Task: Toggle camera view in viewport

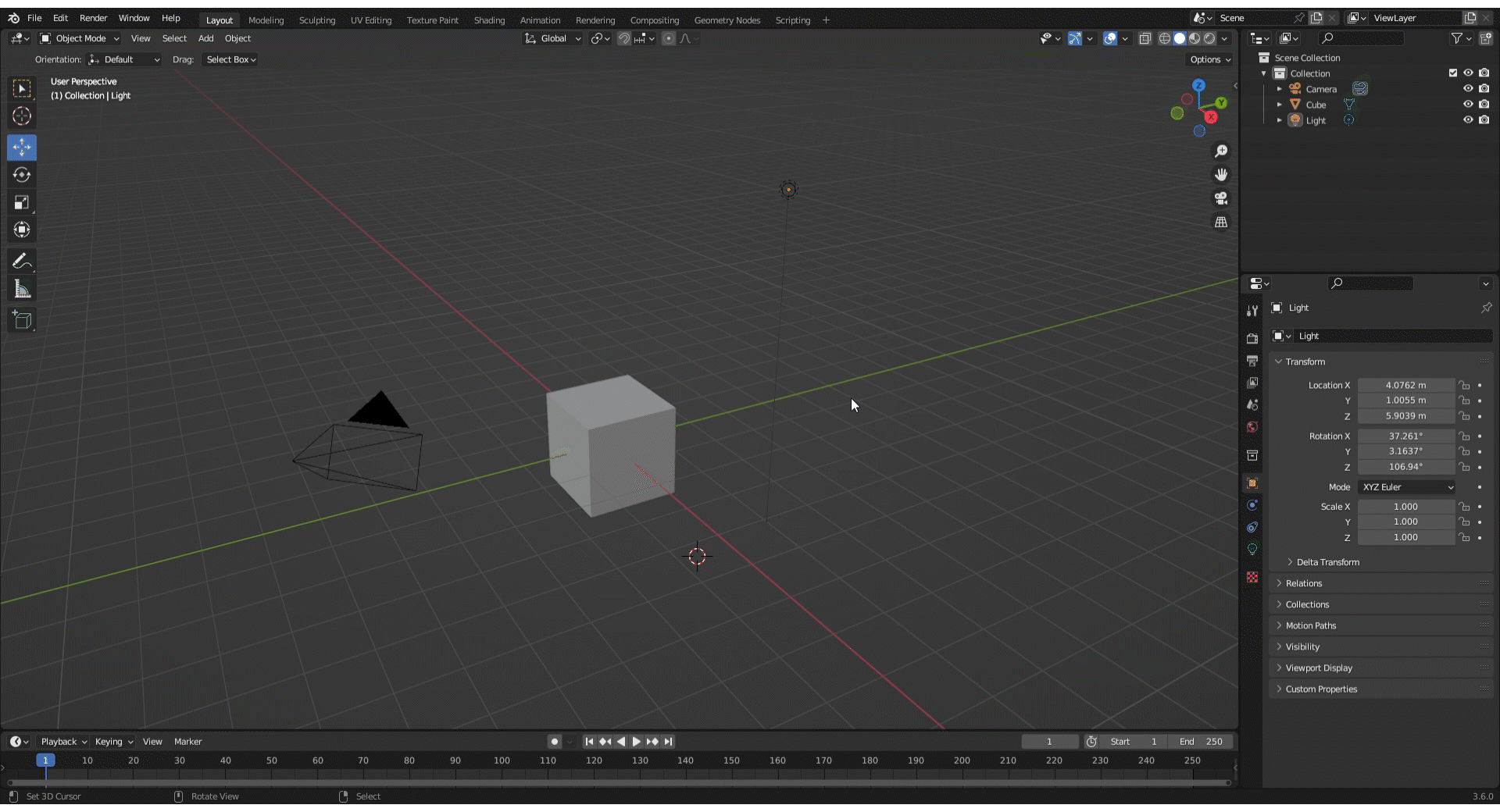Action: point(1221,198)
